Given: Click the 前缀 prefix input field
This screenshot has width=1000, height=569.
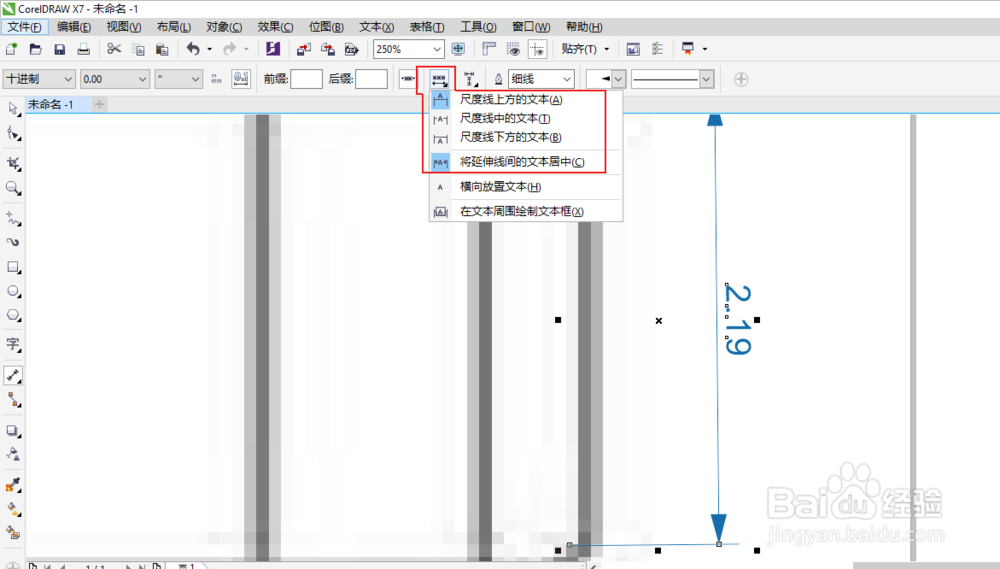Looking at the screenshot, I should click(306, 79).
